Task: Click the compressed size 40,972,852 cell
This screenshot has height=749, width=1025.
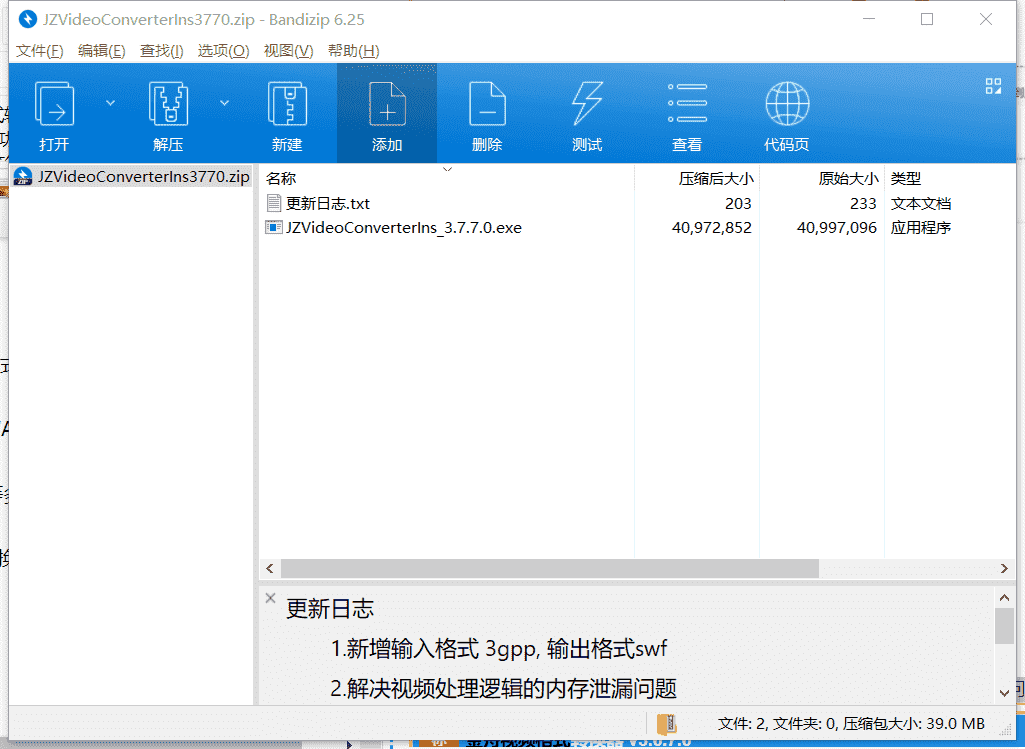Action: pos(711,227)
